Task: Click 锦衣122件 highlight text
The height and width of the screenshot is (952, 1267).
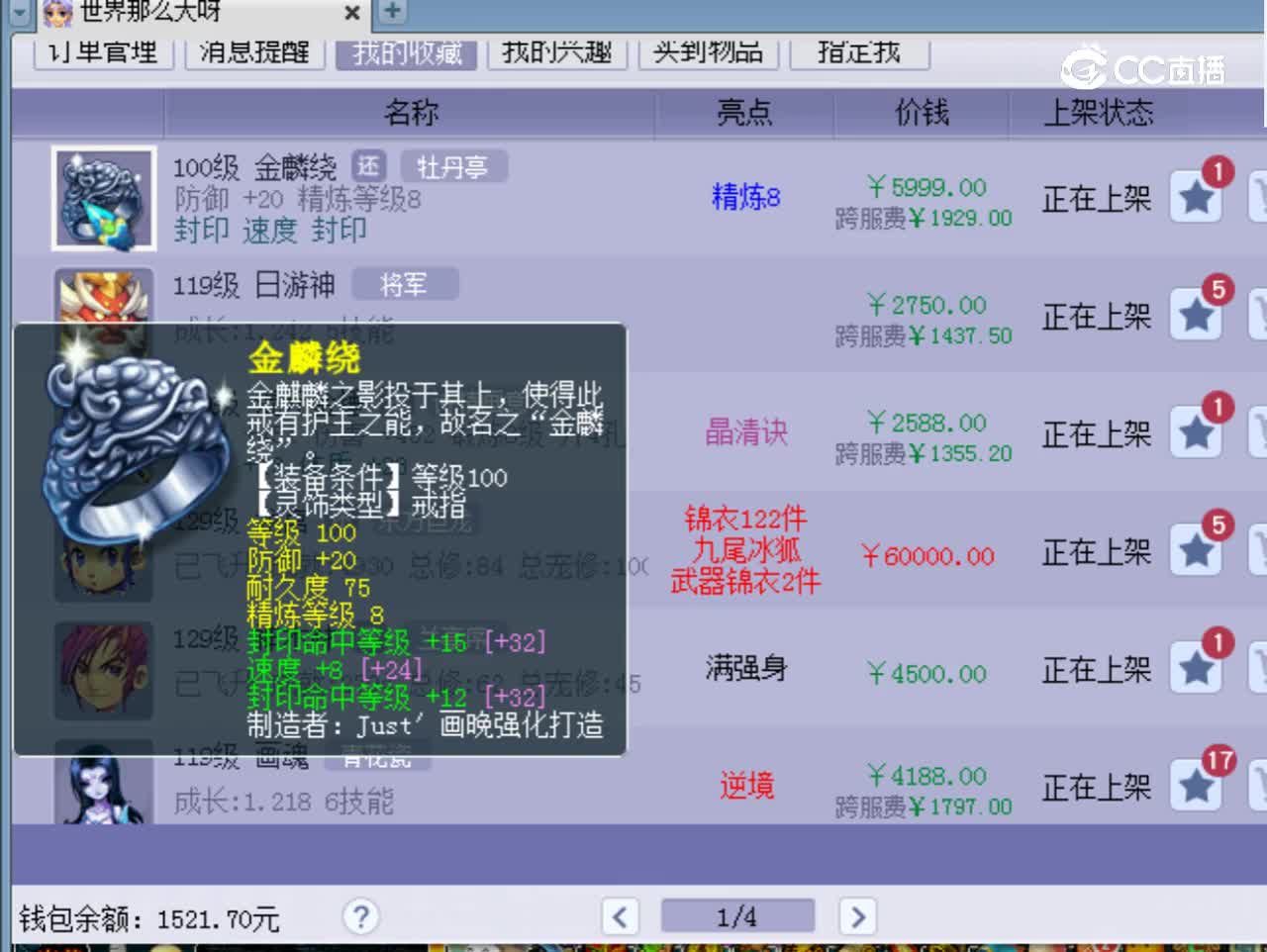Action: 746,519
